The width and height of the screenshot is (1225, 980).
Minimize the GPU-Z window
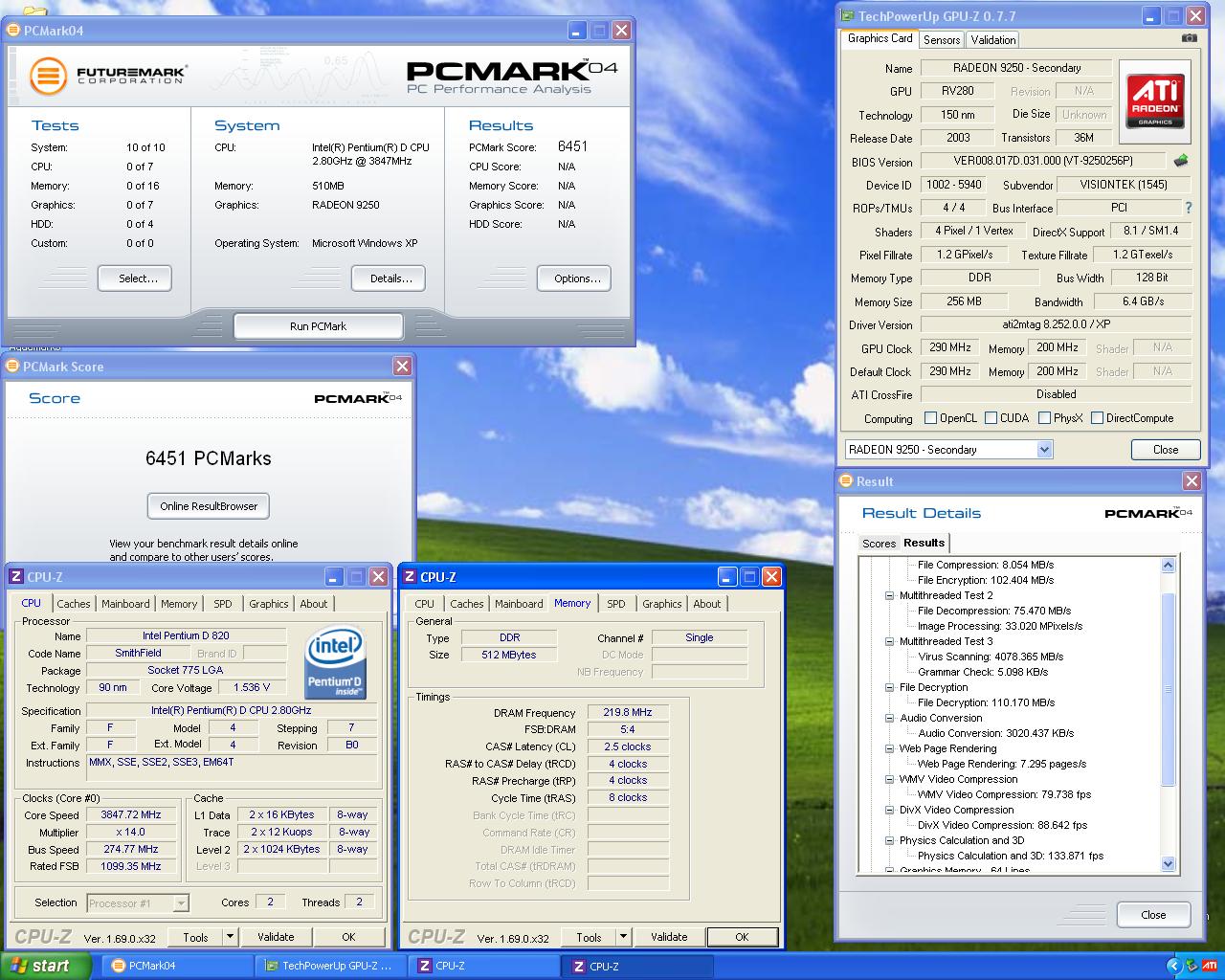coord(1150,16)
